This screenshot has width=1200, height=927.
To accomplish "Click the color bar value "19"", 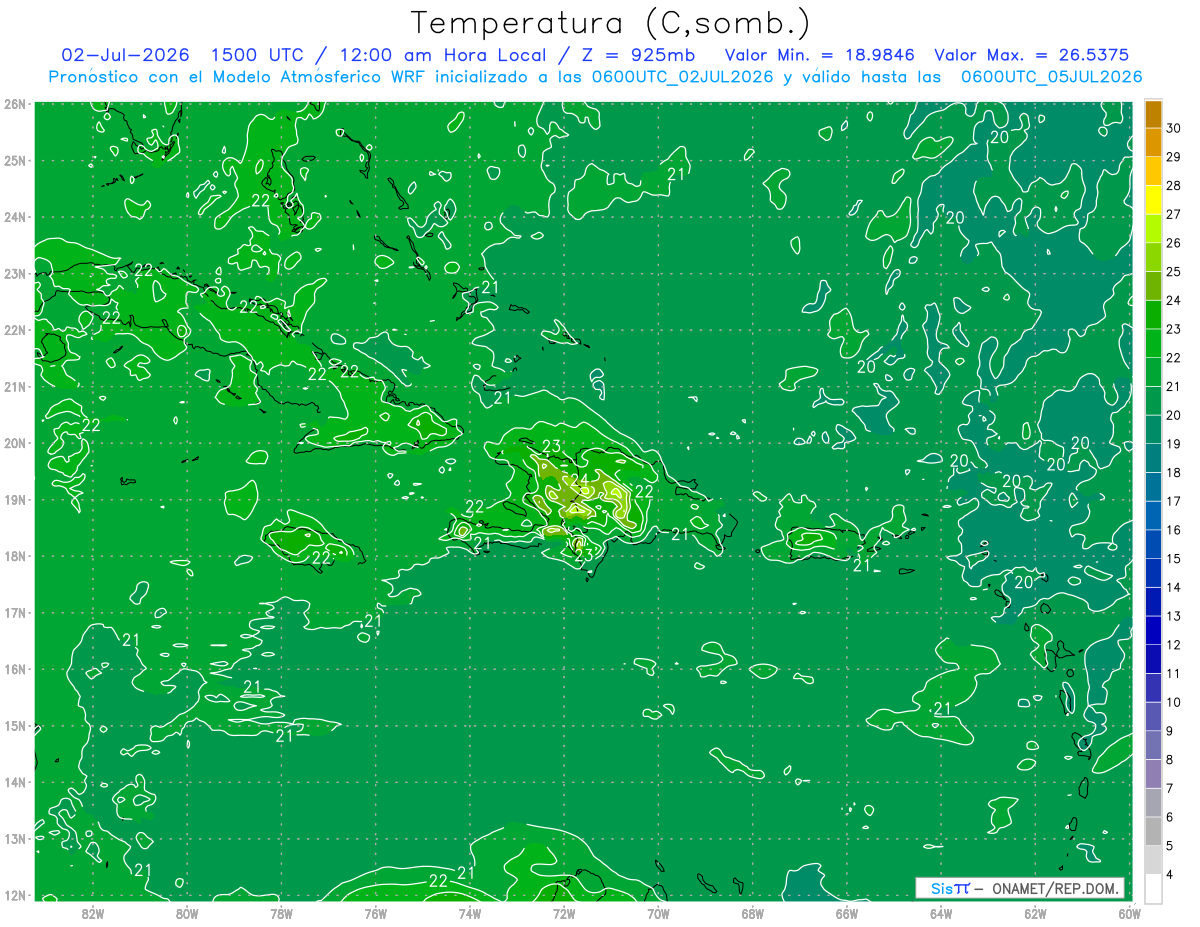I will [x=1174, y=444].
